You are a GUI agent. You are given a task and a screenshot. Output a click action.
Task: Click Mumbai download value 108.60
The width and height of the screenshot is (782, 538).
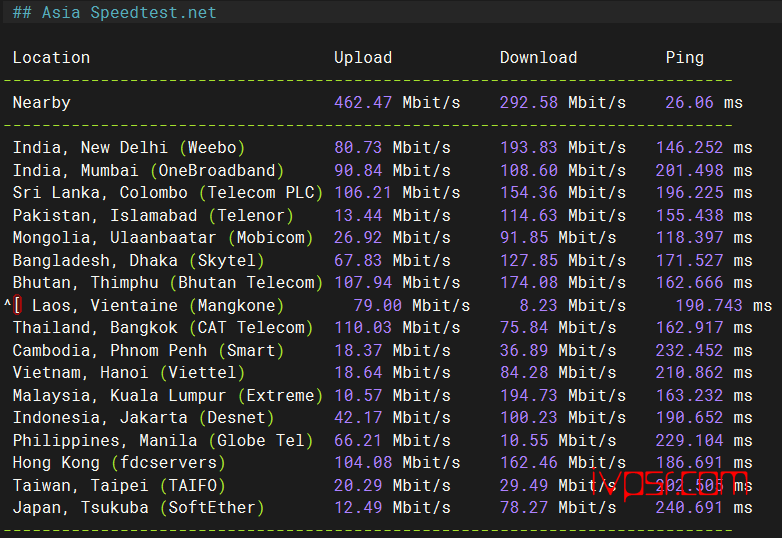529,171
